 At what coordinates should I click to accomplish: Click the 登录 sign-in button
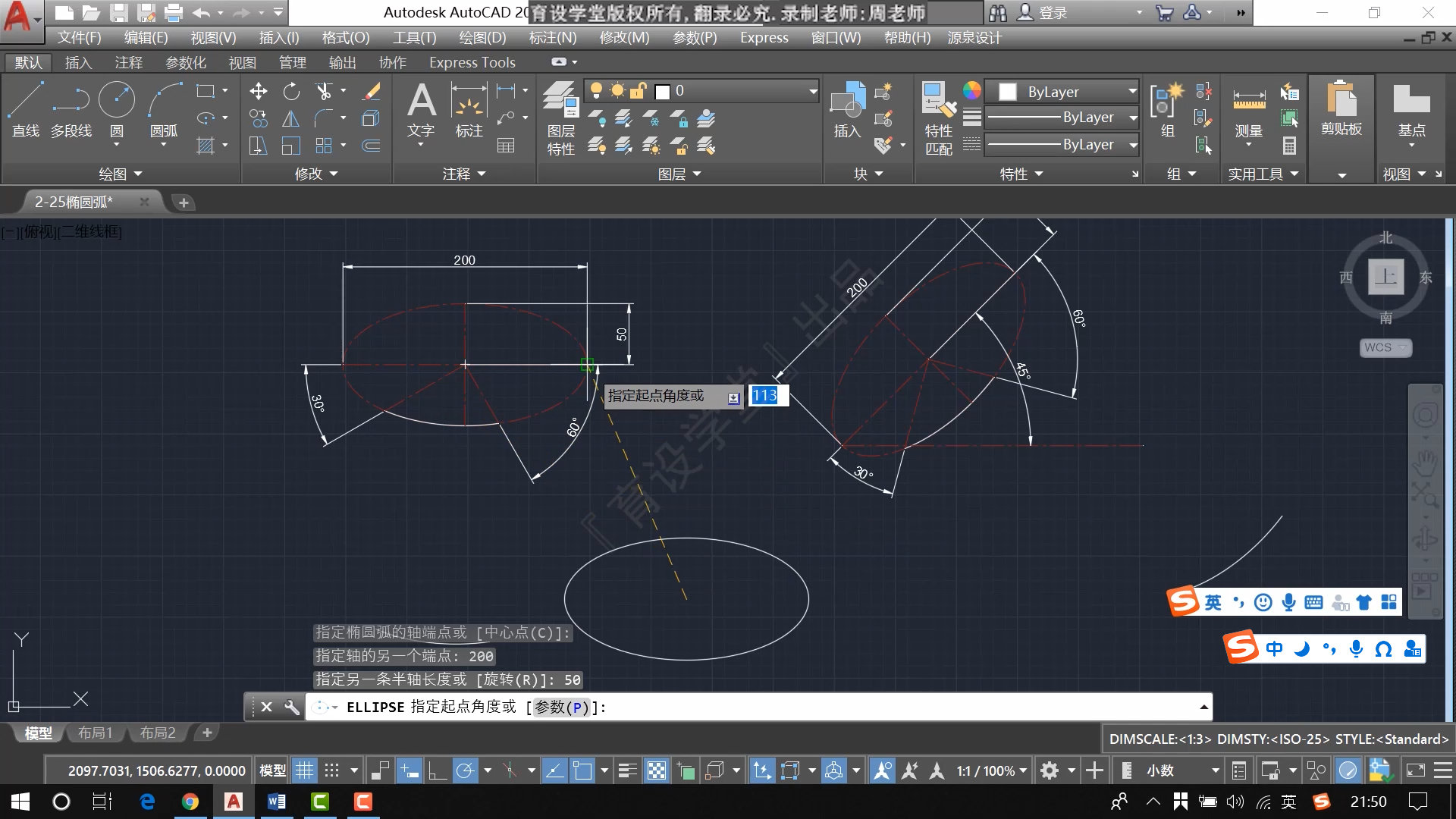pos(1042,12)
